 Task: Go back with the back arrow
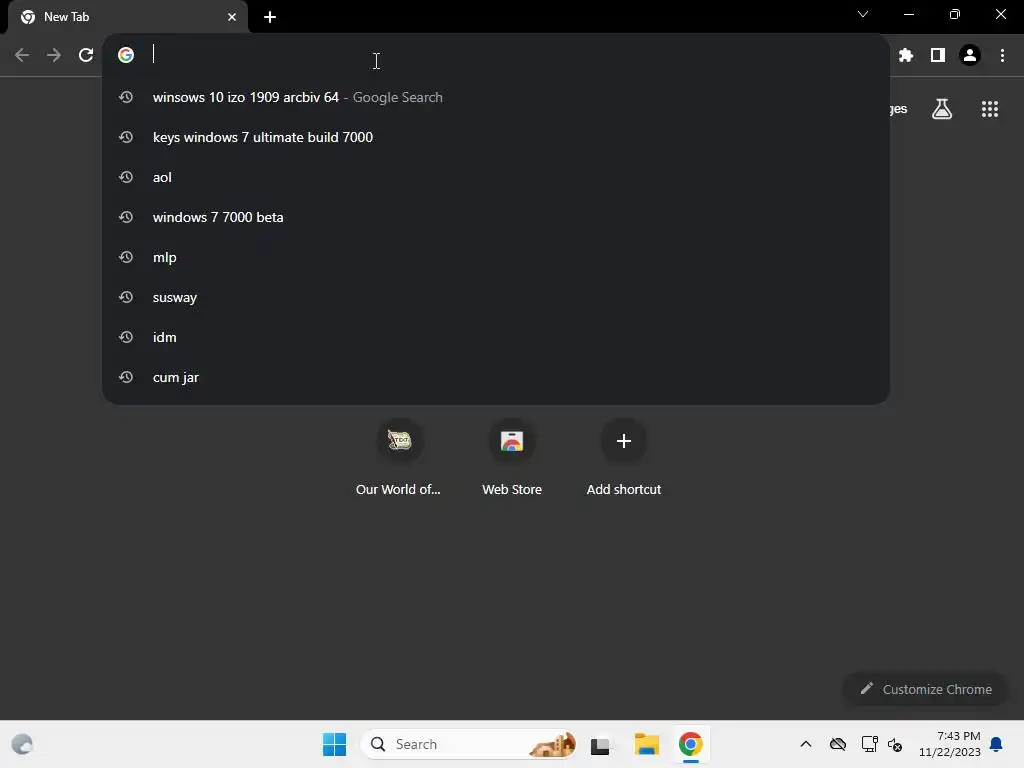(22, 55)
